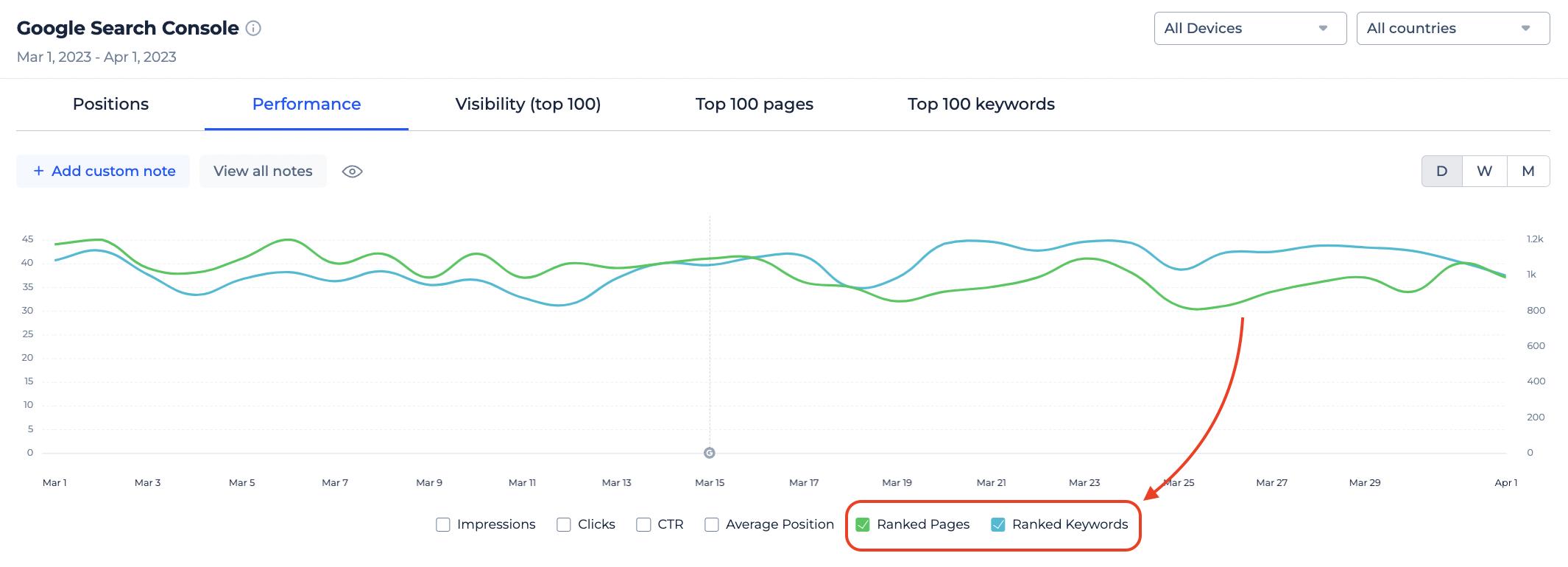Open the All Devices dropdown
This screenshot has height=567, width=1568.
point(1250,28)
